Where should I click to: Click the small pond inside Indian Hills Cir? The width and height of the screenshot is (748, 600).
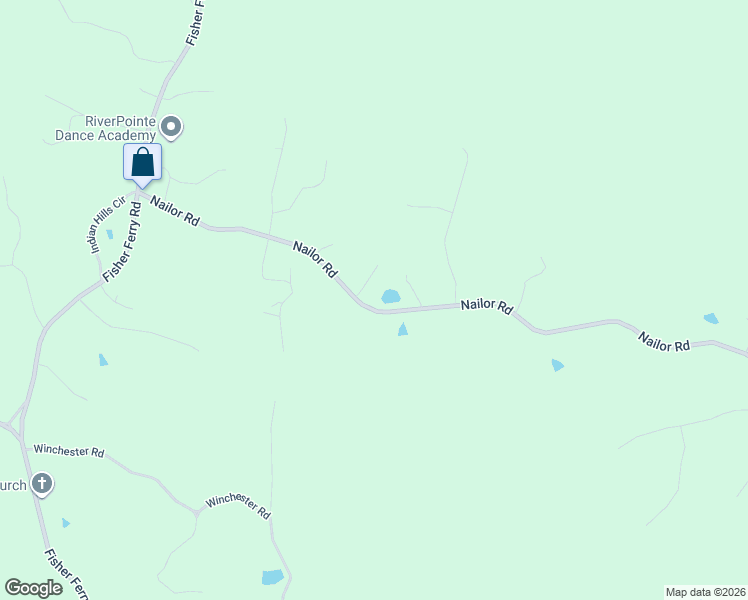pyautogui.click(x=110, y=234)
